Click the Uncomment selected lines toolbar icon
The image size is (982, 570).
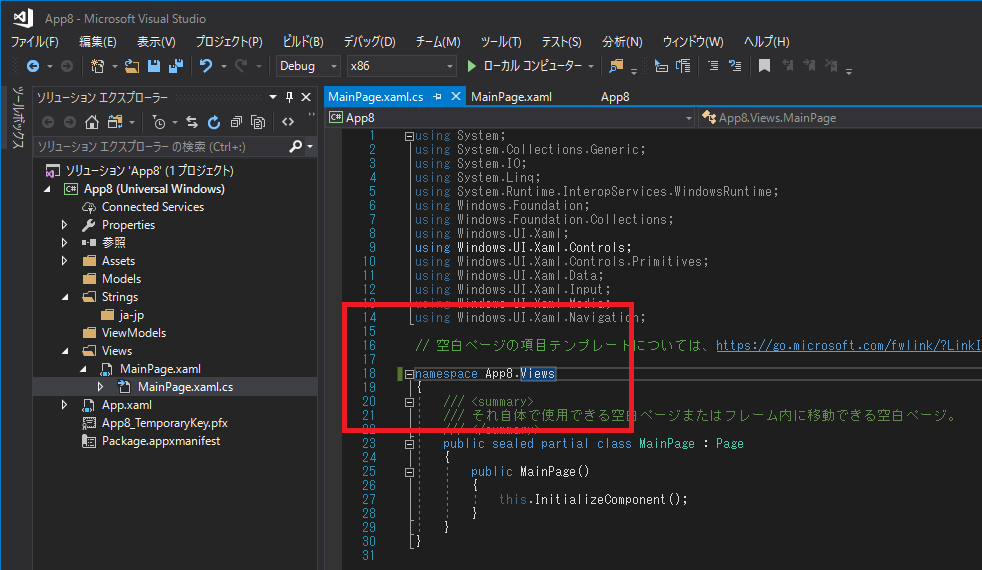coord(683,66)
